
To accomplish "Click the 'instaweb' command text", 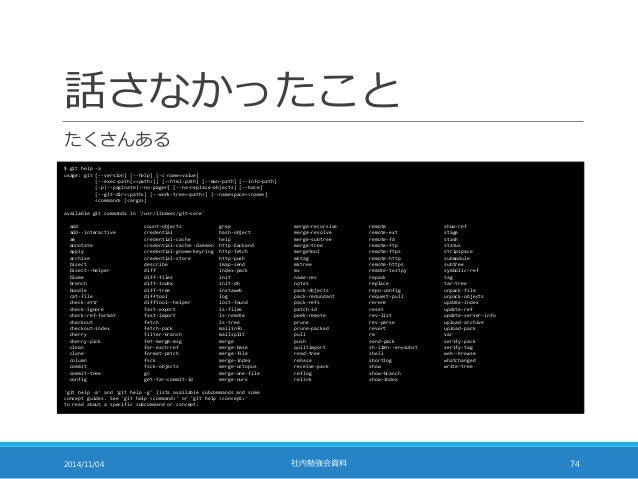I will click(x=230, y=291).
